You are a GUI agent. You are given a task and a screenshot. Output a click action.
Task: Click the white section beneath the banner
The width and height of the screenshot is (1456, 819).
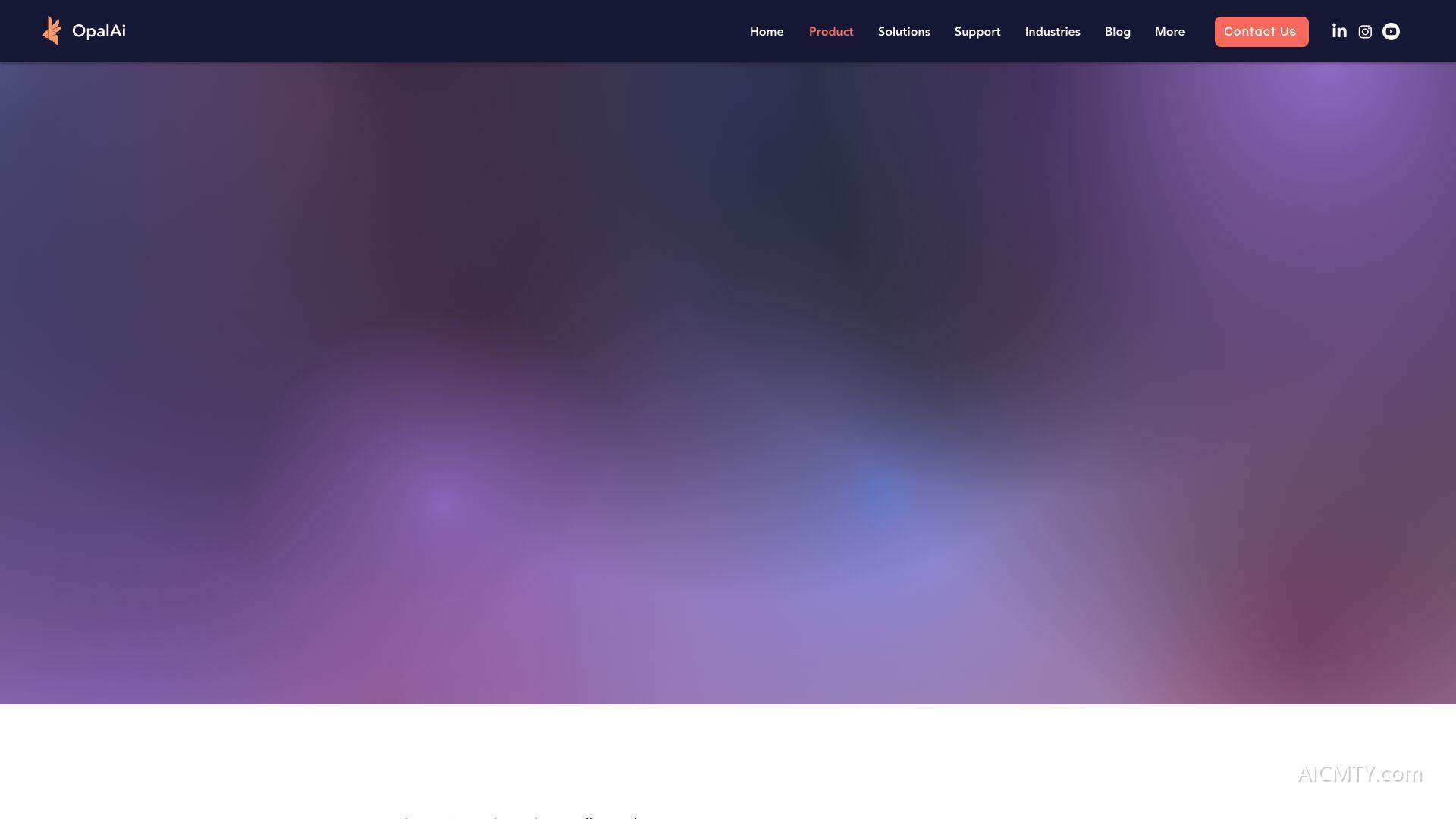(728, 751)
